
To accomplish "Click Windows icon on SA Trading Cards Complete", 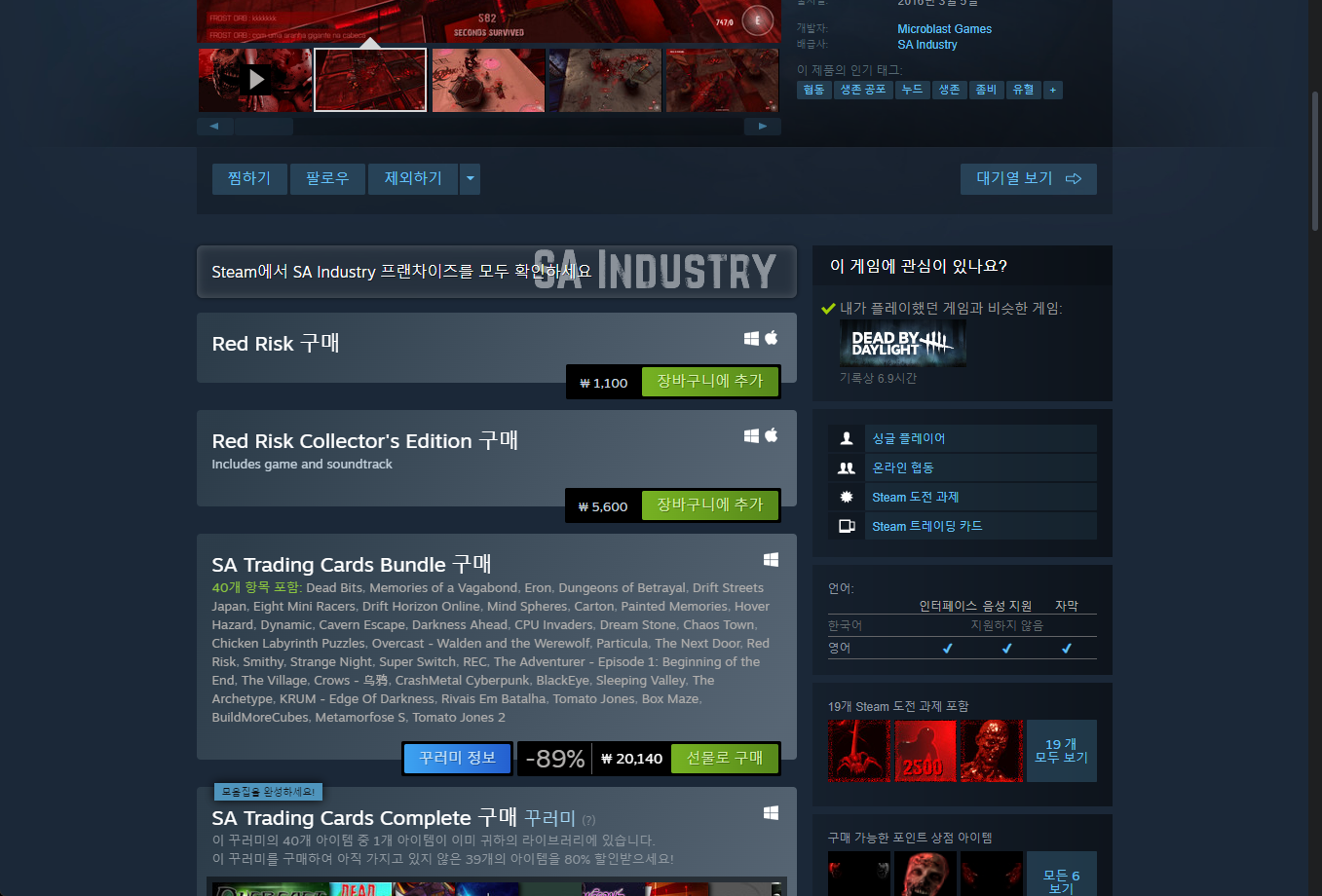I will pyautogui.click(x=771, y=812).
